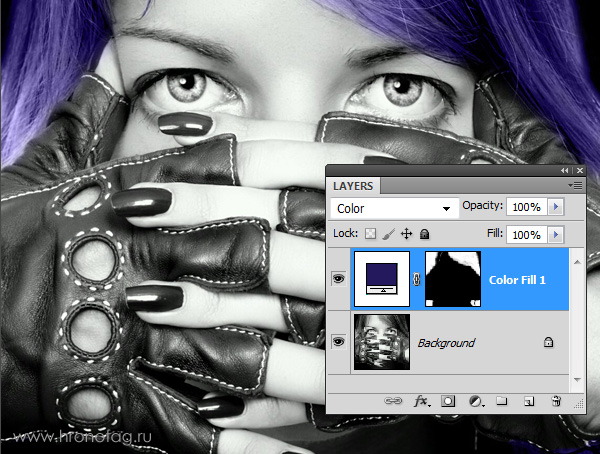
Task: Collapse the panel with double arrows
Action: pos(565,170)
